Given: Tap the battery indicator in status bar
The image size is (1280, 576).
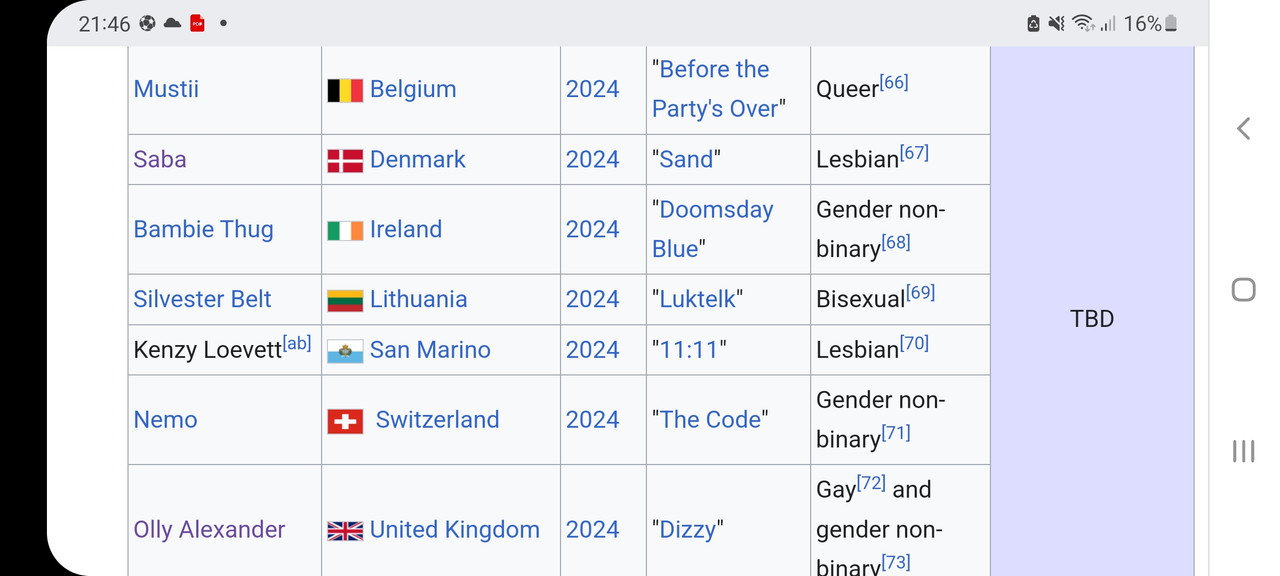Looking at the screenshot, I should click(x=1171, y=23).
